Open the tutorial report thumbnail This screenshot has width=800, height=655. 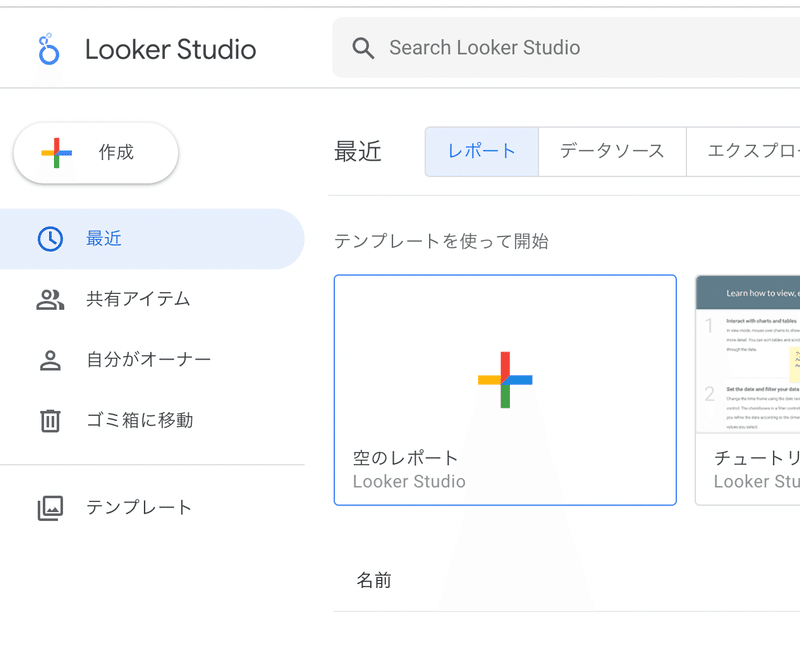tap(748, 355)
